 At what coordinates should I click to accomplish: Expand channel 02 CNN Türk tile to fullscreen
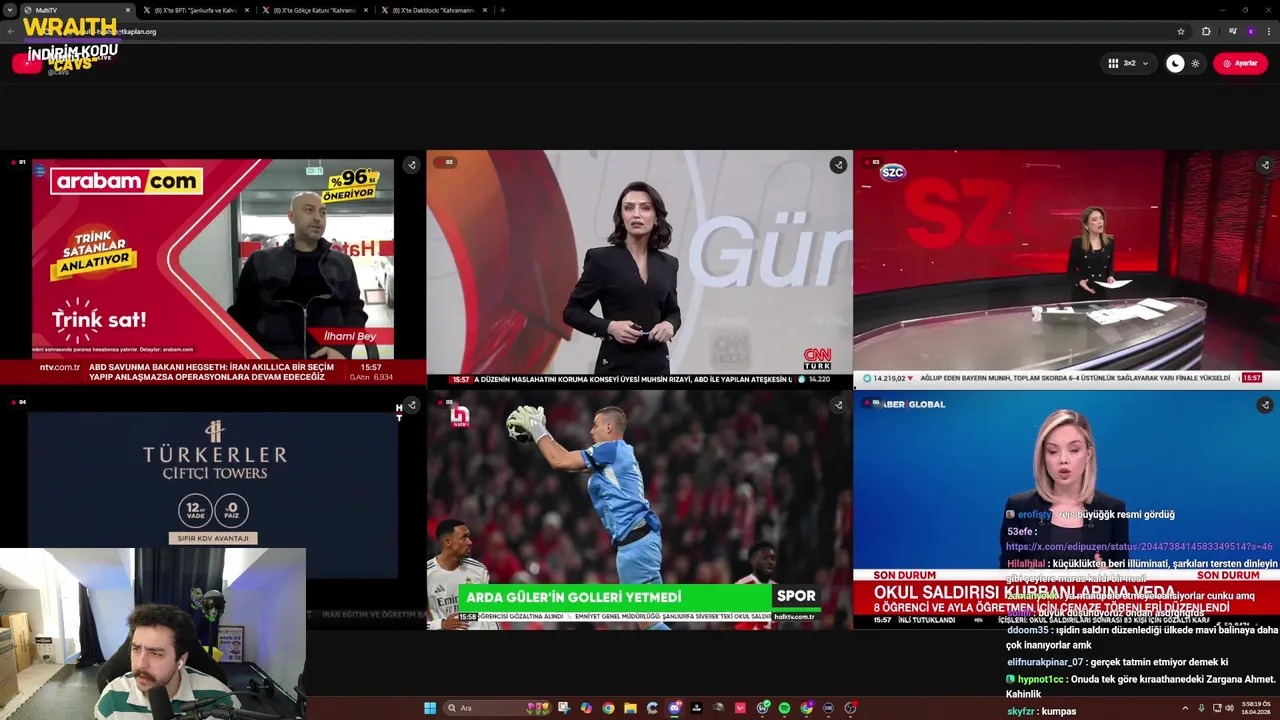(838, 165)
